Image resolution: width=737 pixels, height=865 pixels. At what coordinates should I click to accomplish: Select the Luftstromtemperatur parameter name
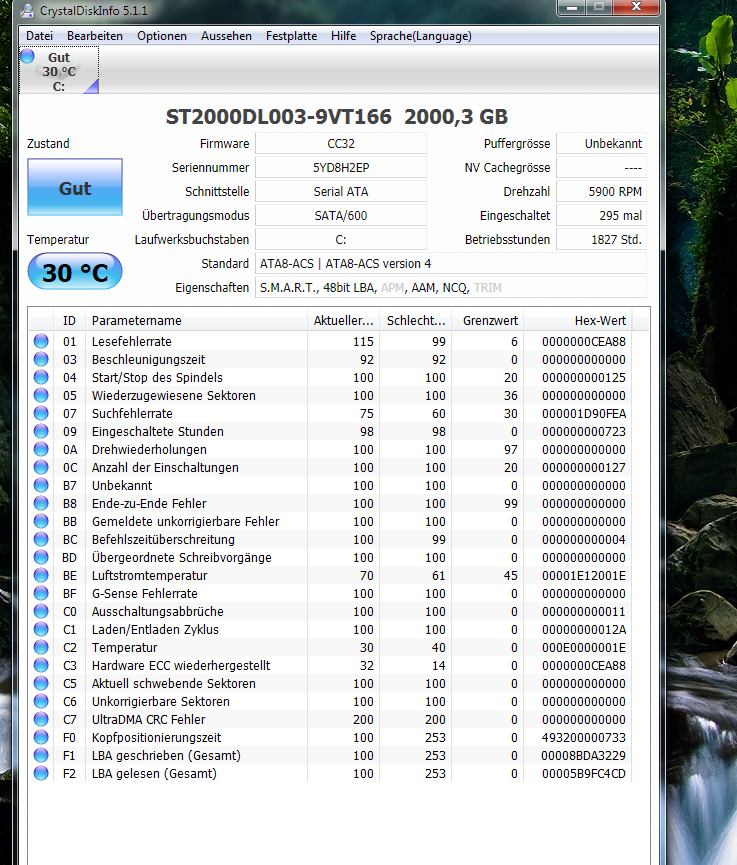(149, 575)
